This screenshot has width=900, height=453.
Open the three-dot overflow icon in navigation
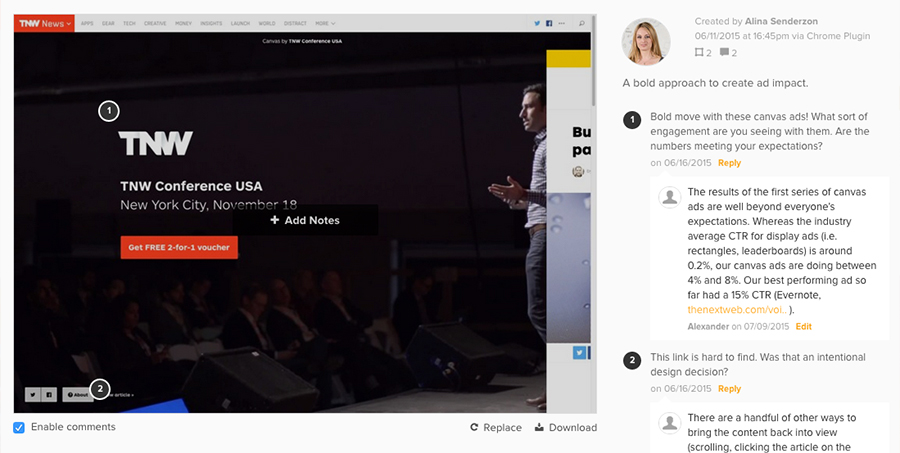pos(561,24)
